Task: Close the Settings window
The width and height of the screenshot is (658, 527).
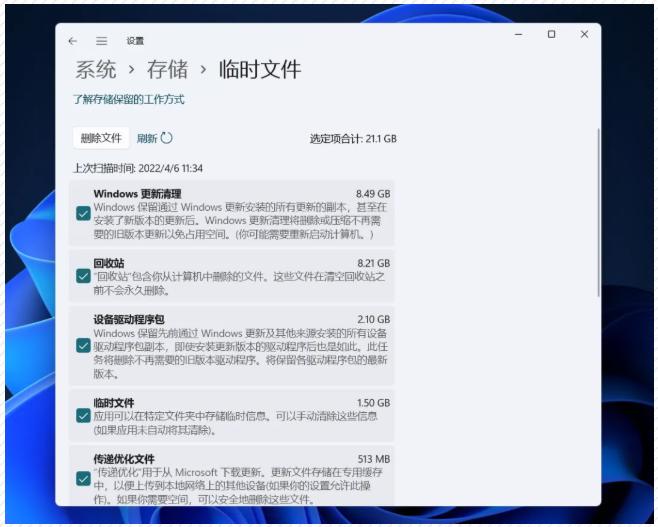Action: point(584,34)
